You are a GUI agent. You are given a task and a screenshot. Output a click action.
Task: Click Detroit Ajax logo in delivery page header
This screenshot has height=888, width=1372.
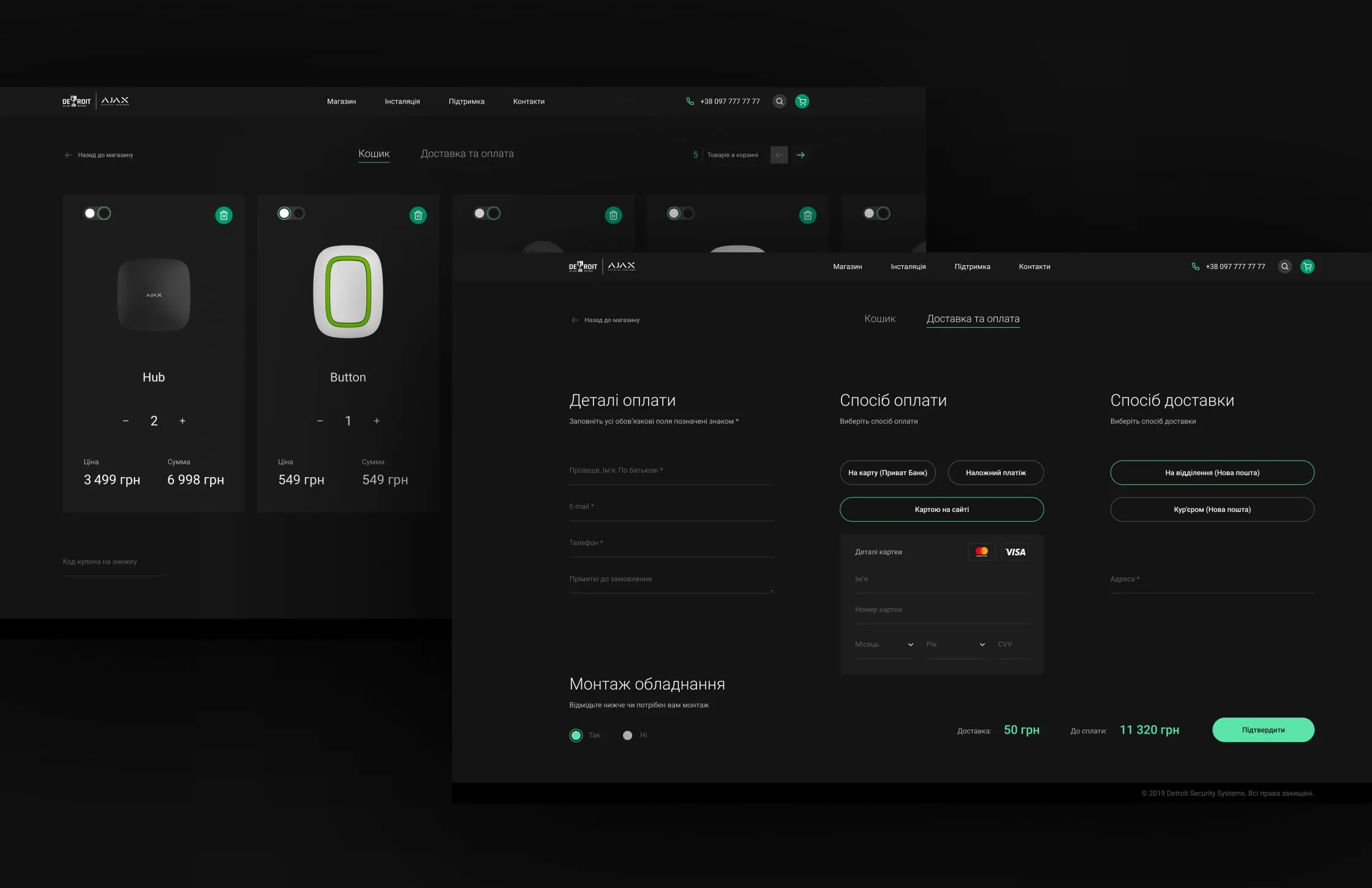602,266
